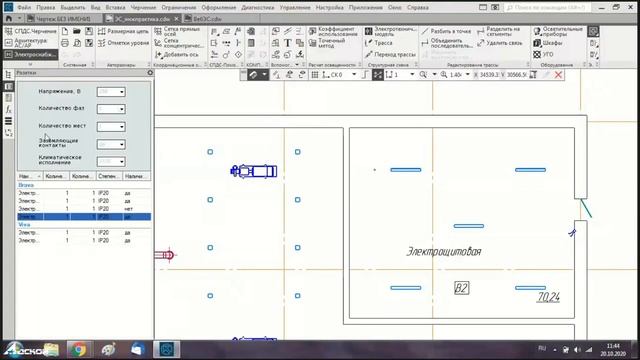The height and width of the screenshot is (360, 640).
Task: Click the printer icon in the System group
Action: coord(65,43)
